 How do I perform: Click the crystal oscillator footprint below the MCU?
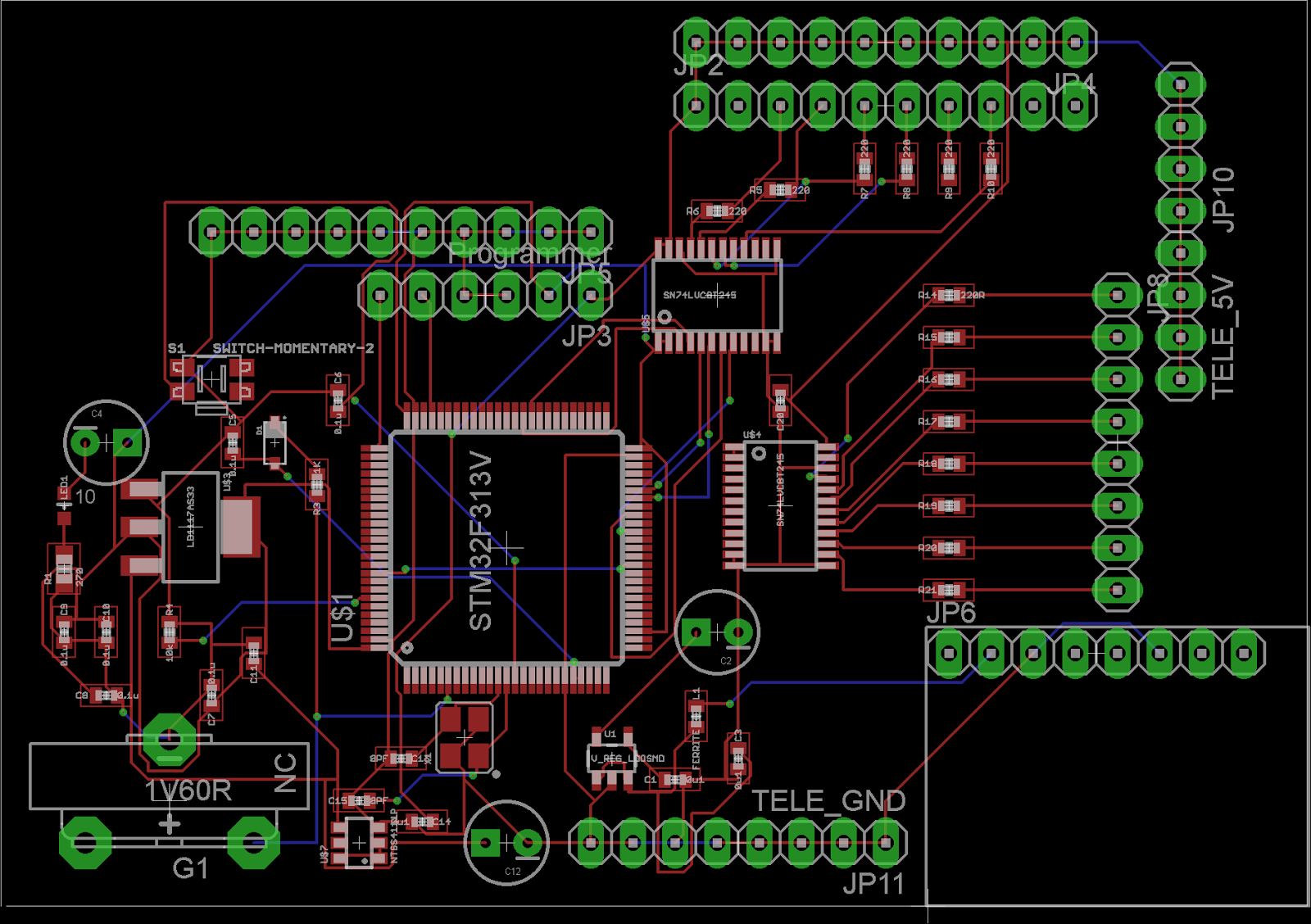click(x=463, y=737)
